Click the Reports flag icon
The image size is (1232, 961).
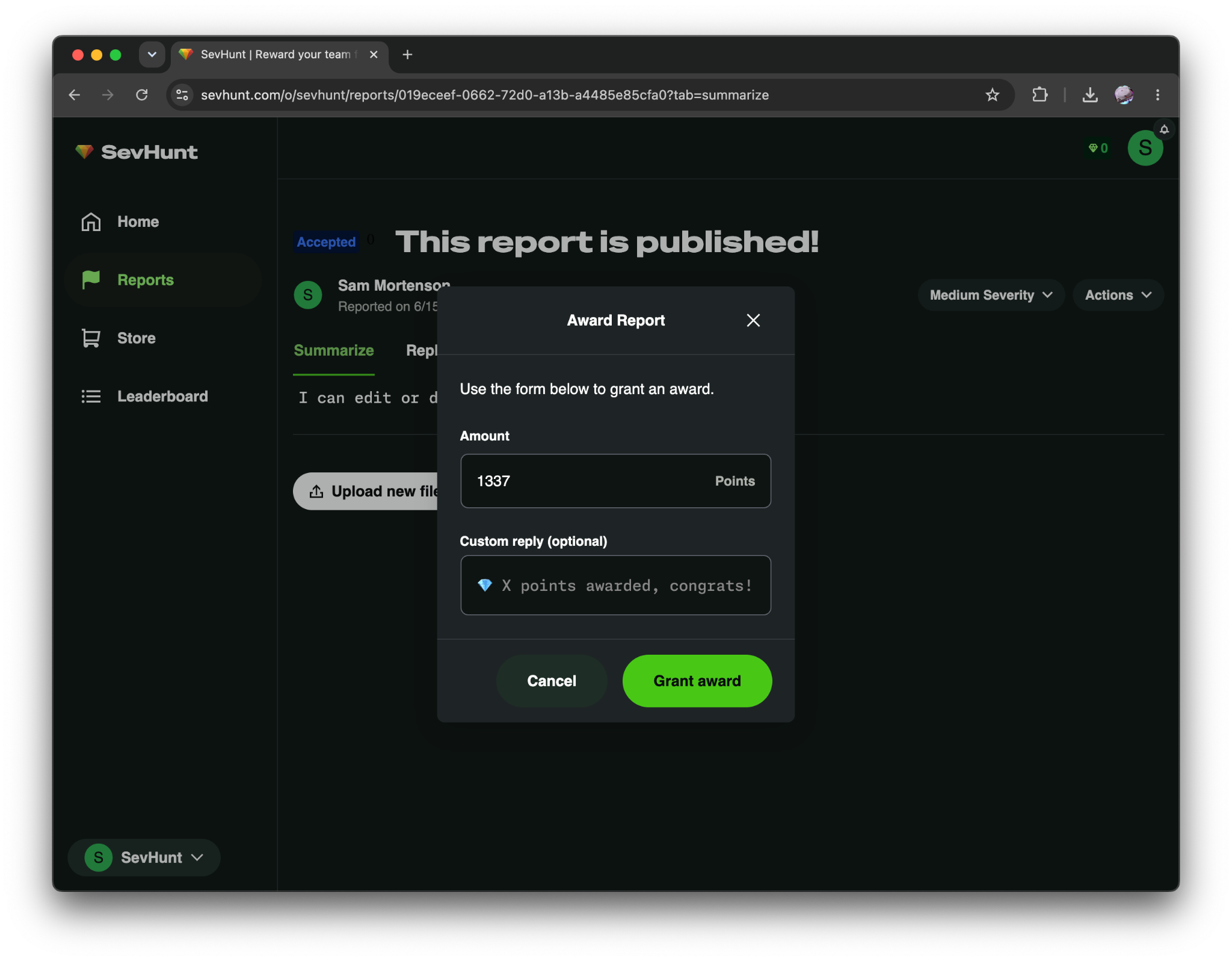91,280
